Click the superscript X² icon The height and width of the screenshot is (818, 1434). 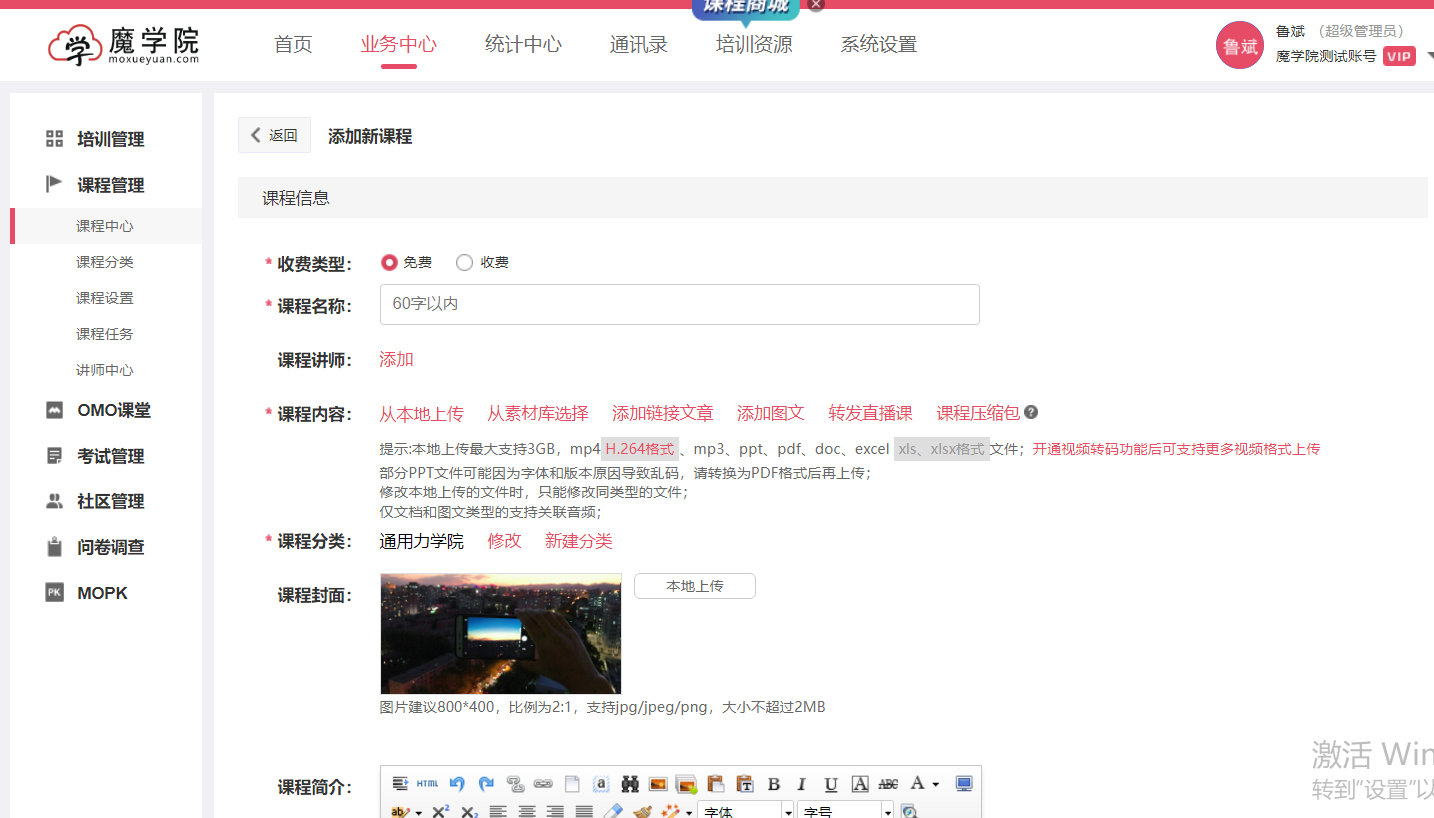click(x=441, y=812)
